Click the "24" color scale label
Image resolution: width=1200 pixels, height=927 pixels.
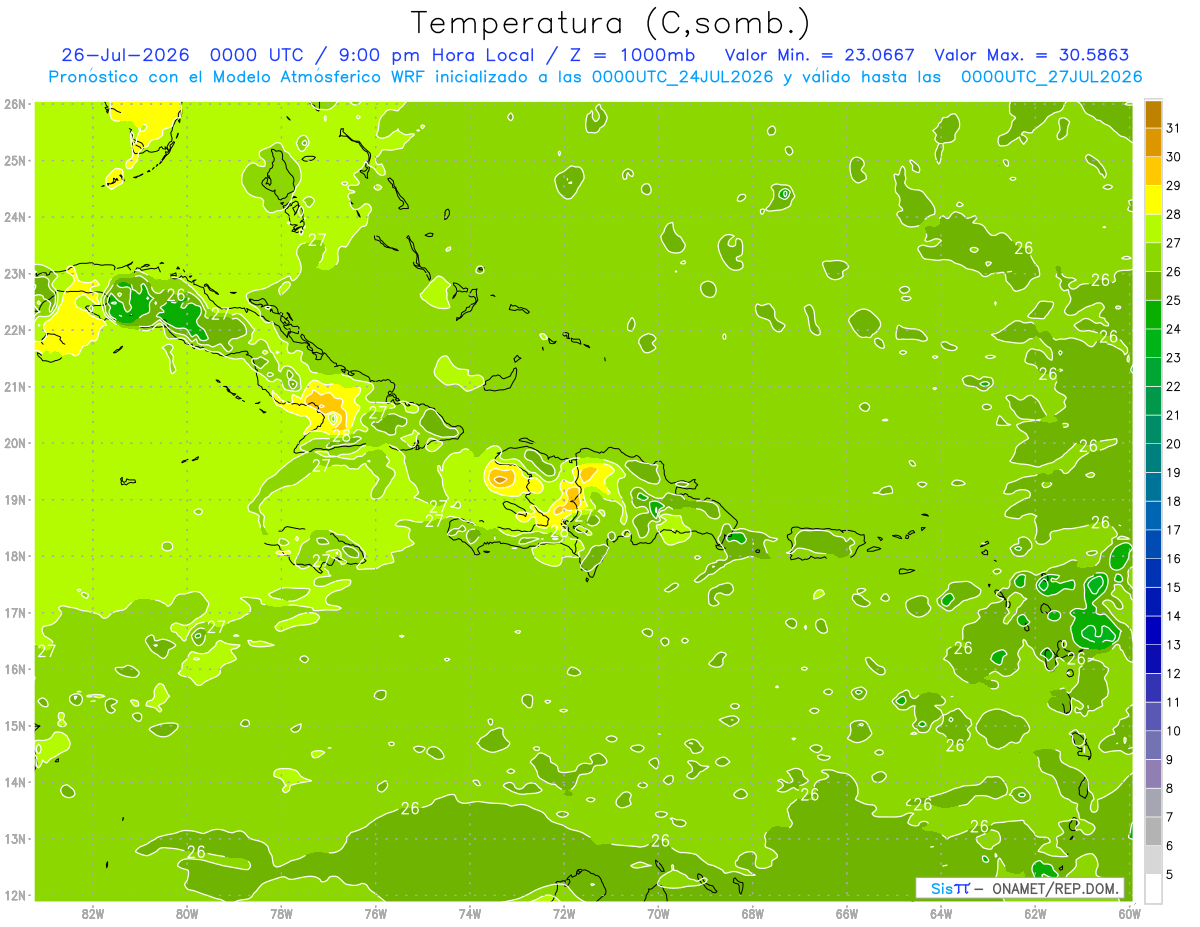click(x=1174, y=329)
